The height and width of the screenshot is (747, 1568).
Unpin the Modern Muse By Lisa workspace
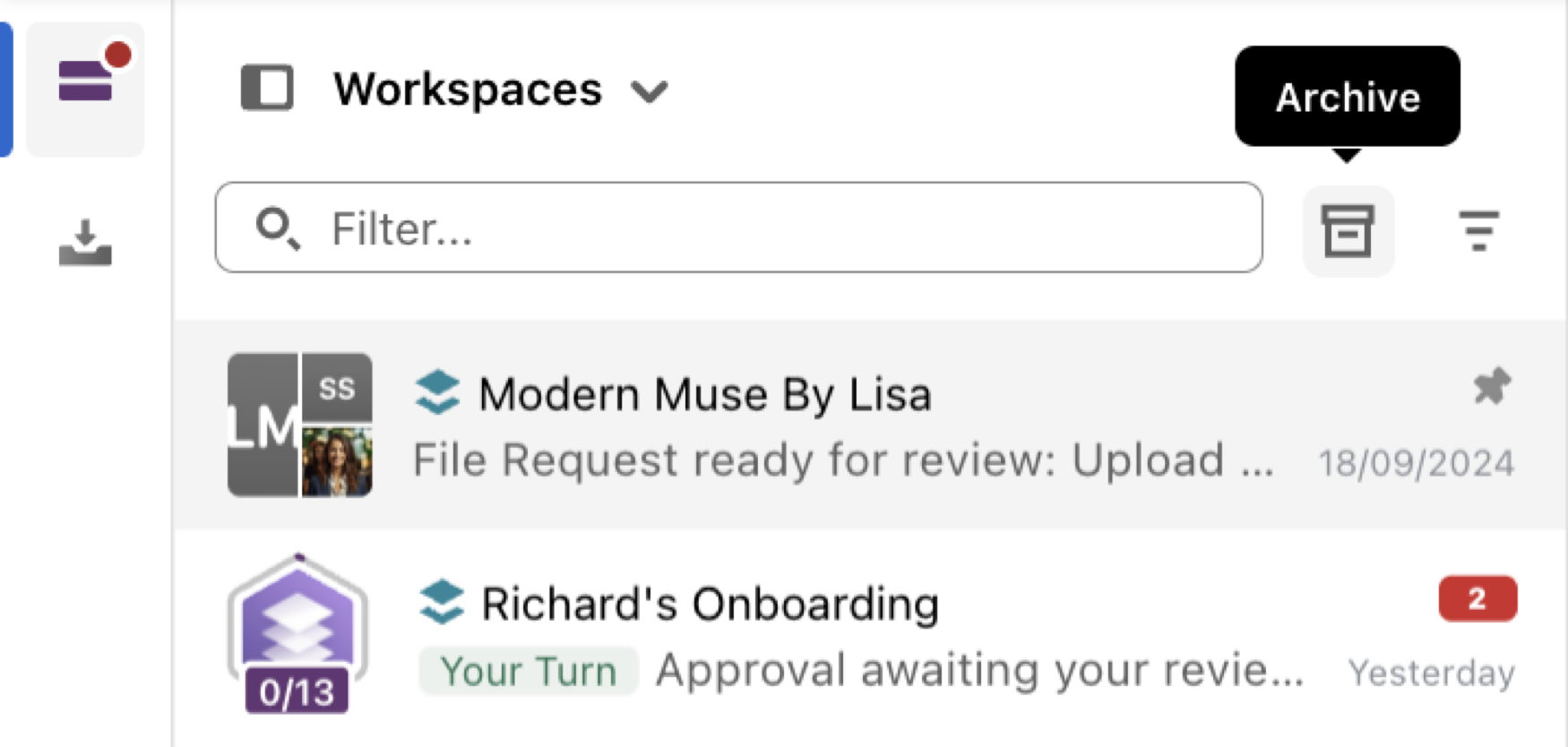coord(1492,386)
